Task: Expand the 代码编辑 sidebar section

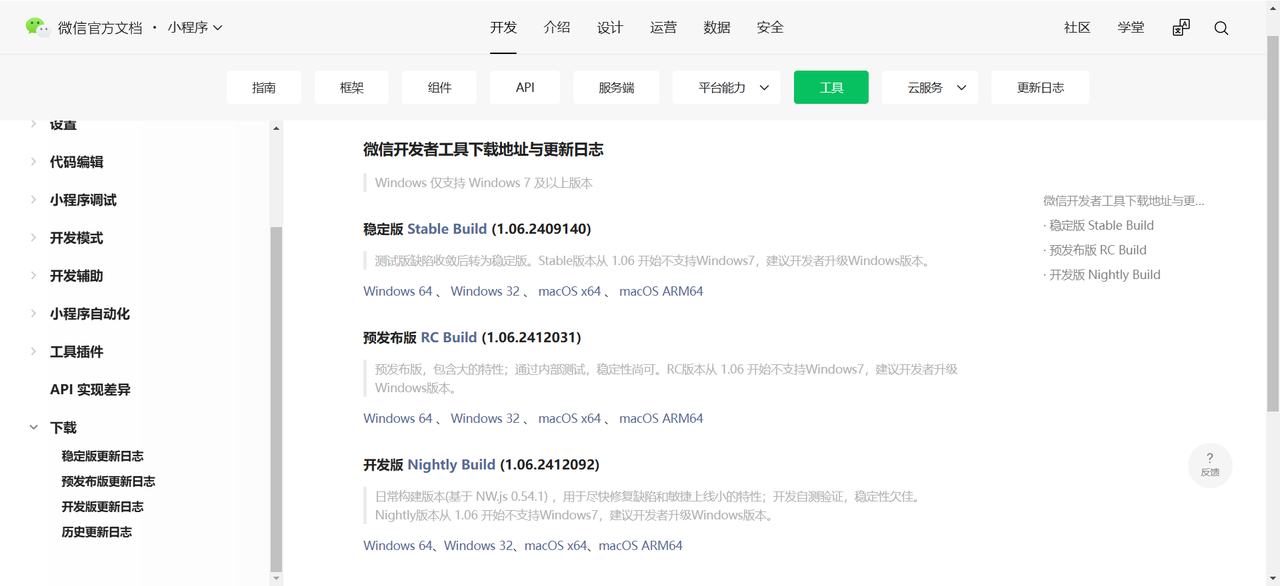Action: tap(76, 162)
